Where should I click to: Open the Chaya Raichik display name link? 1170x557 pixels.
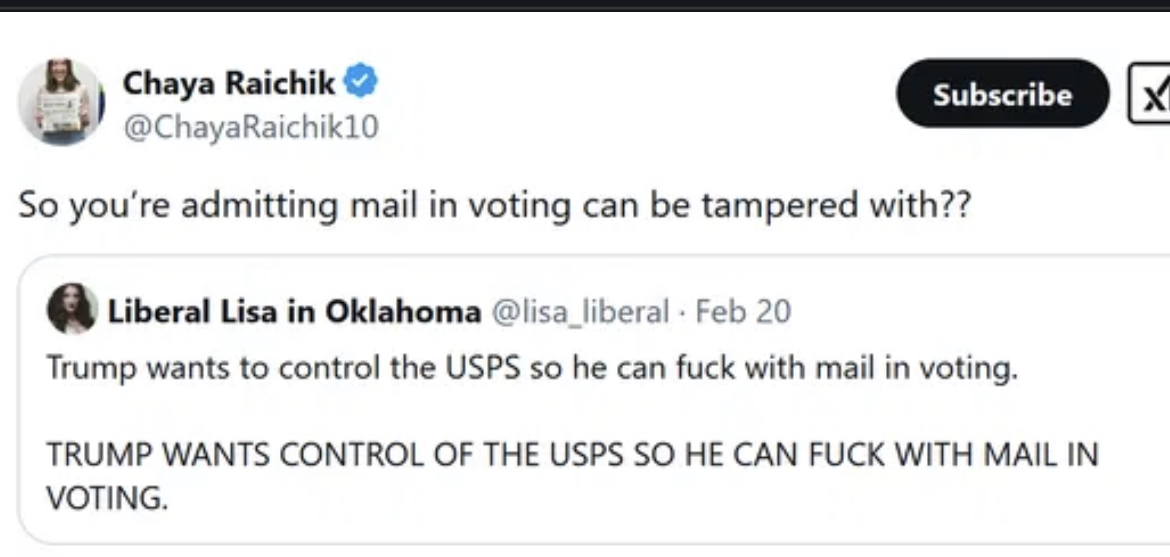pos(229,84)
